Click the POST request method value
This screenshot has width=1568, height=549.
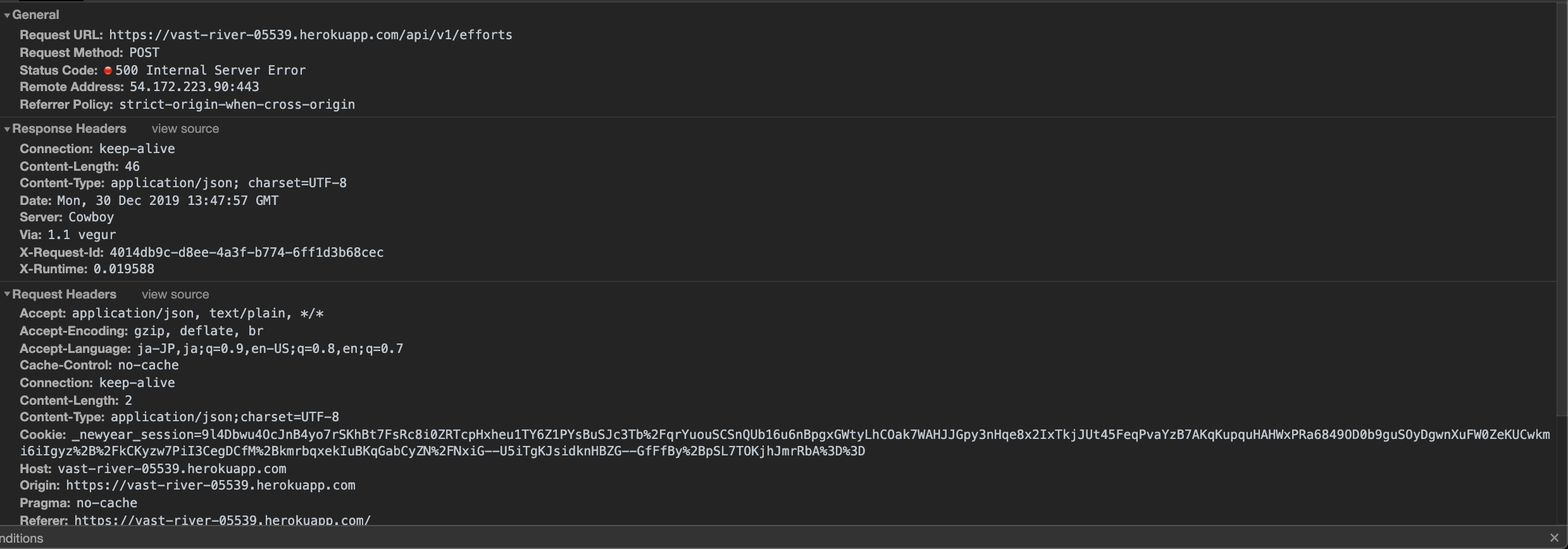144,53
